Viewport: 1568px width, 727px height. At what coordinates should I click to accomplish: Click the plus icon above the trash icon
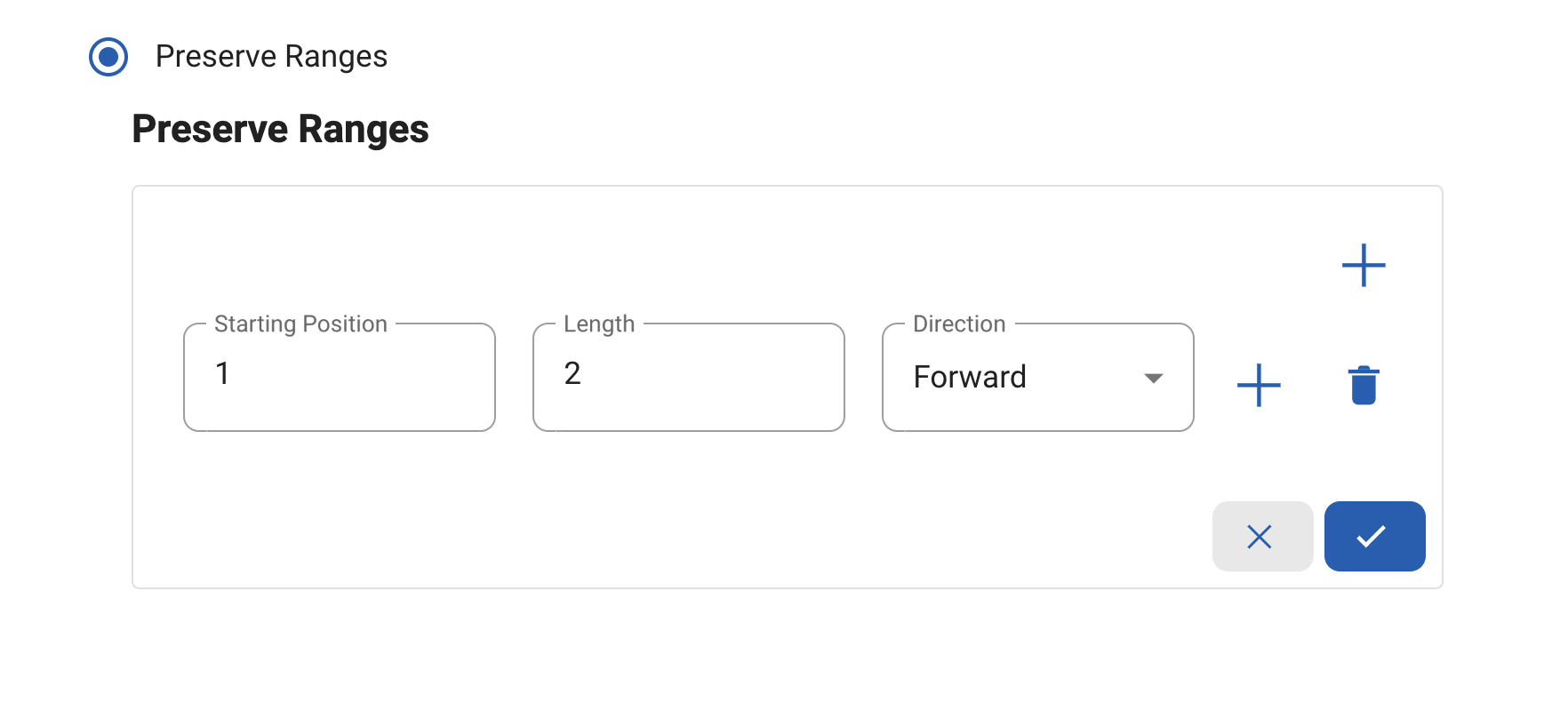click(1364, 265)
